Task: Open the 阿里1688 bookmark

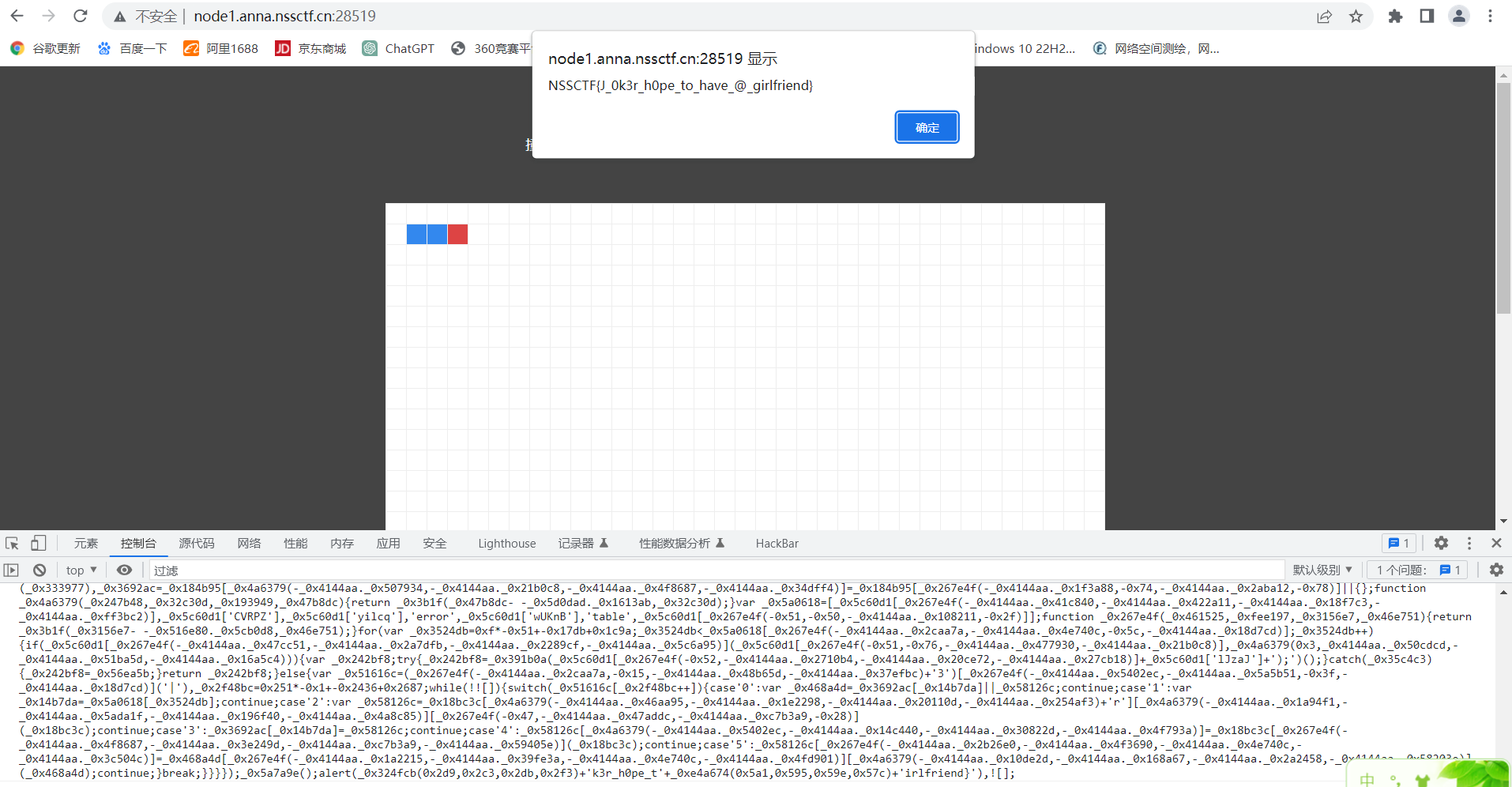Action: (x=221, y=49)
